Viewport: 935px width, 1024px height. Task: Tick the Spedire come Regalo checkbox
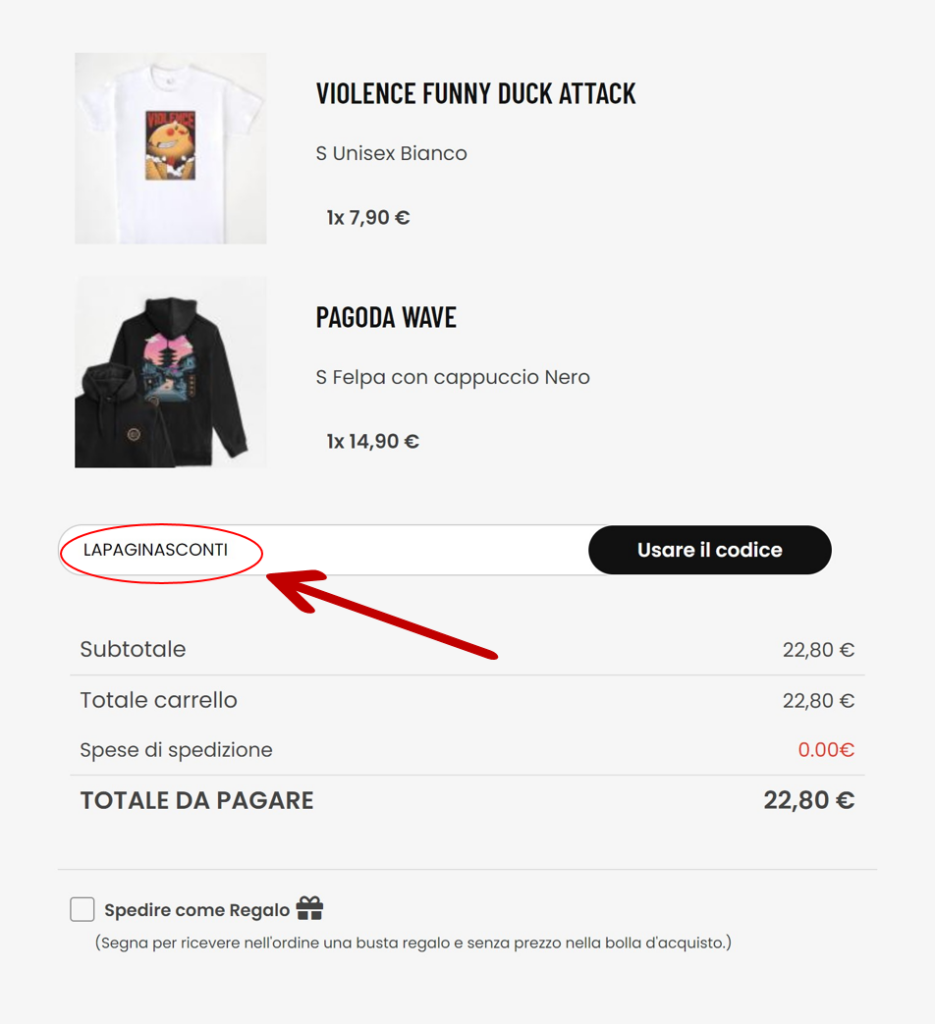(x=82, y=910)
